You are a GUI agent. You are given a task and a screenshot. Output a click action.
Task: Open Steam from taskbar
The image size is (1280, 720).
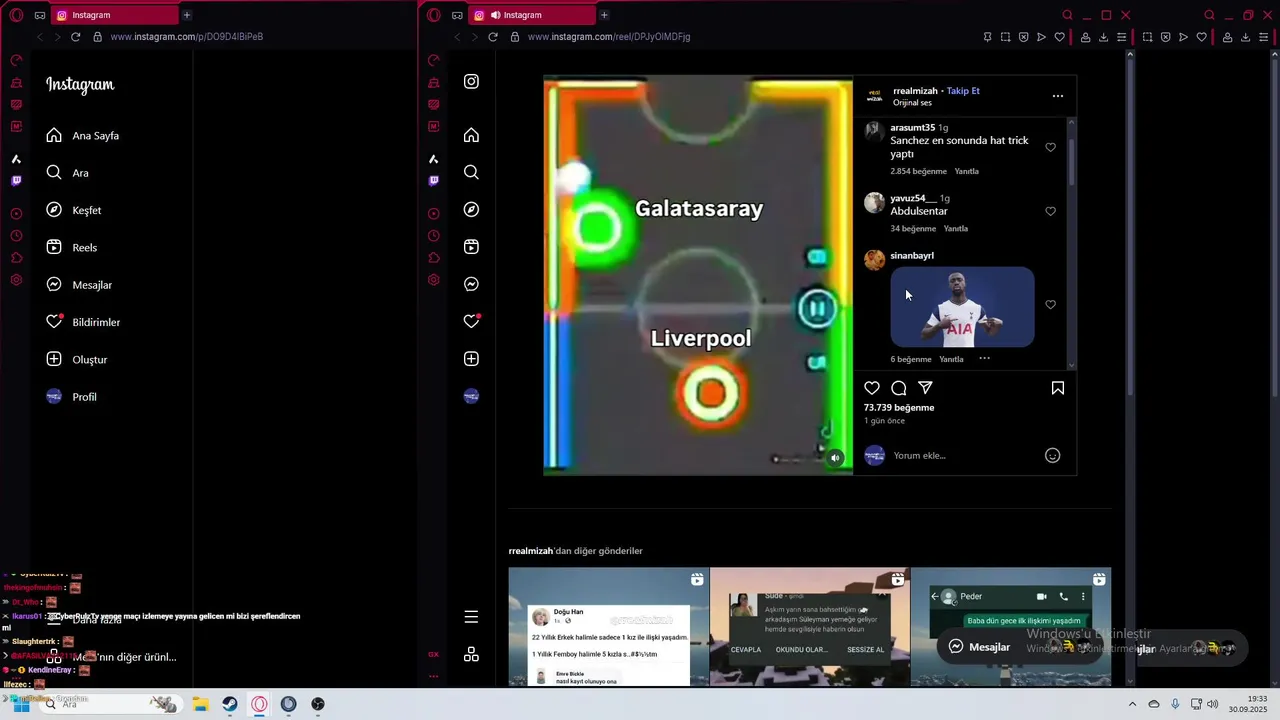[x=230, y=704]
